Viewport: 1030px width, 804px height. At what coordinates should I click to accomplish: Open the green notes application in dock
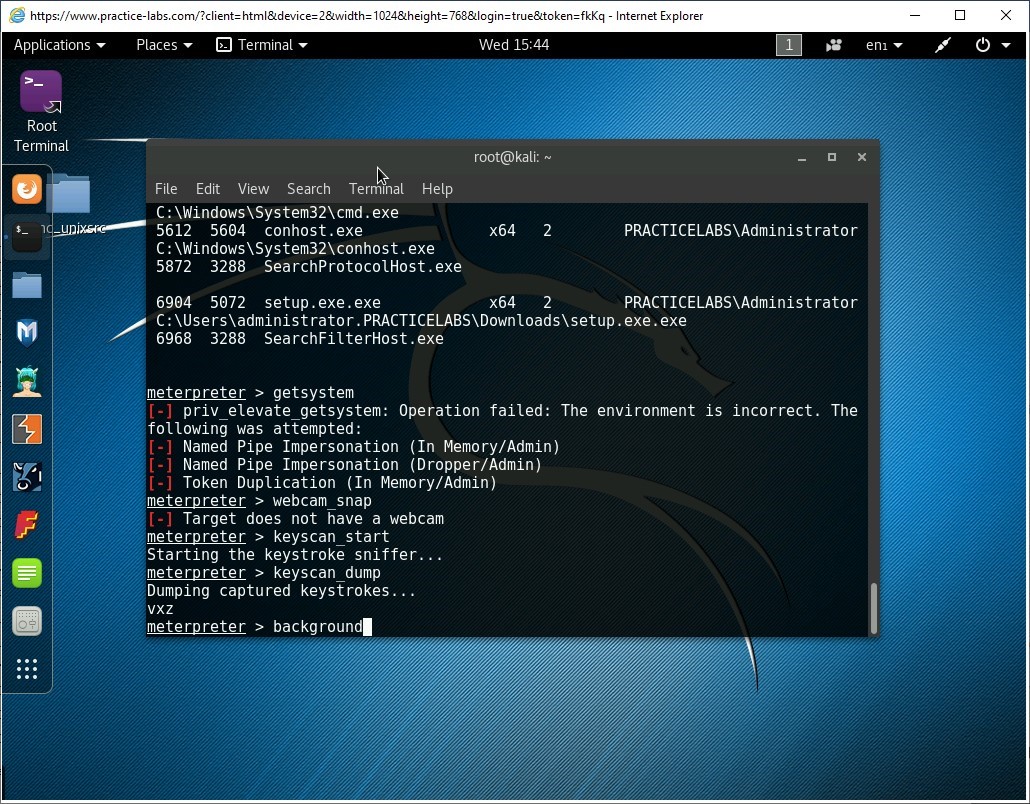coord(27,573)
